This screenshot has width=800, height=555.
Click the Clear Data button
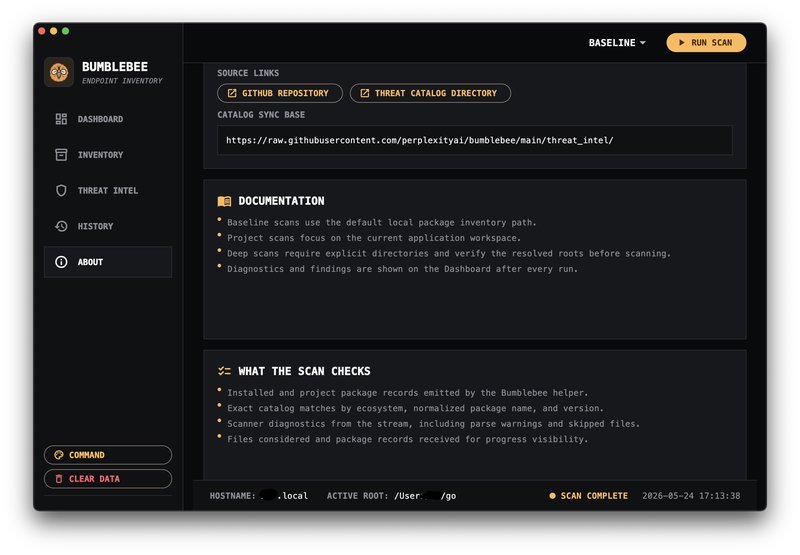pos(108,478)
